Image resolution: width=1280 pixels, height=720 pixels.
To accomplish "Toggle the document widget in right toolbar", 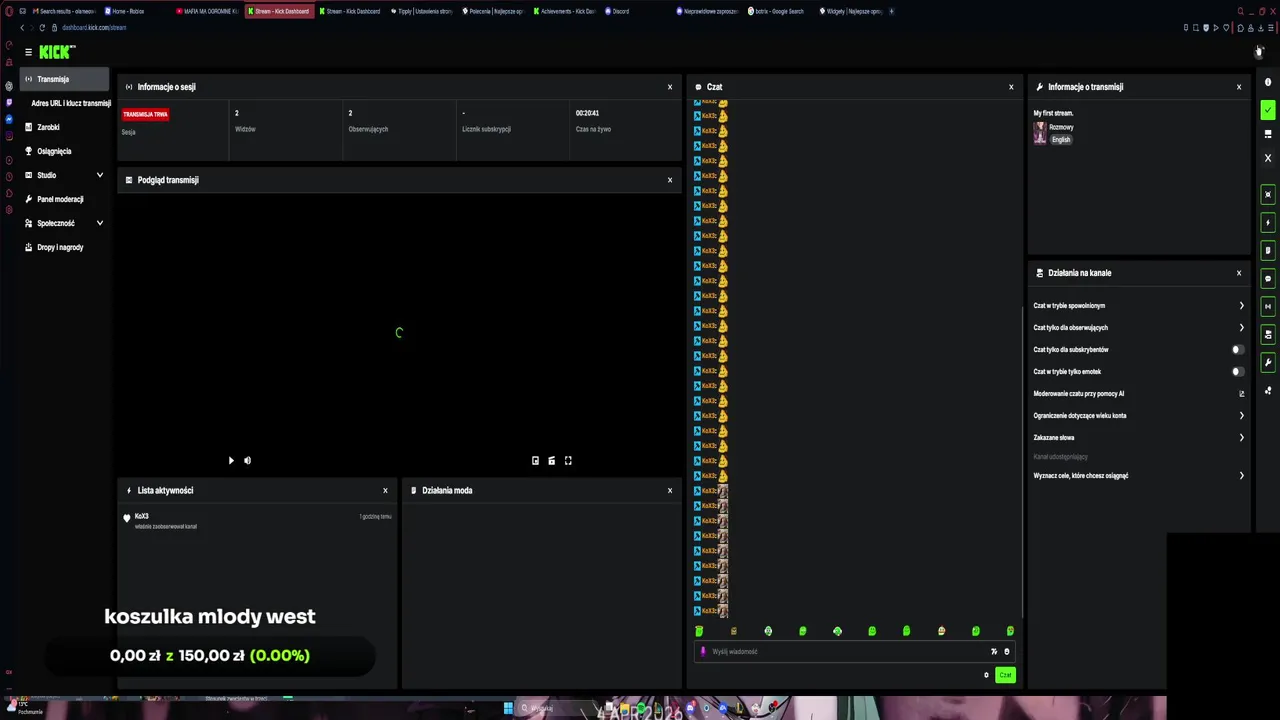I will tap(1268, 251).
